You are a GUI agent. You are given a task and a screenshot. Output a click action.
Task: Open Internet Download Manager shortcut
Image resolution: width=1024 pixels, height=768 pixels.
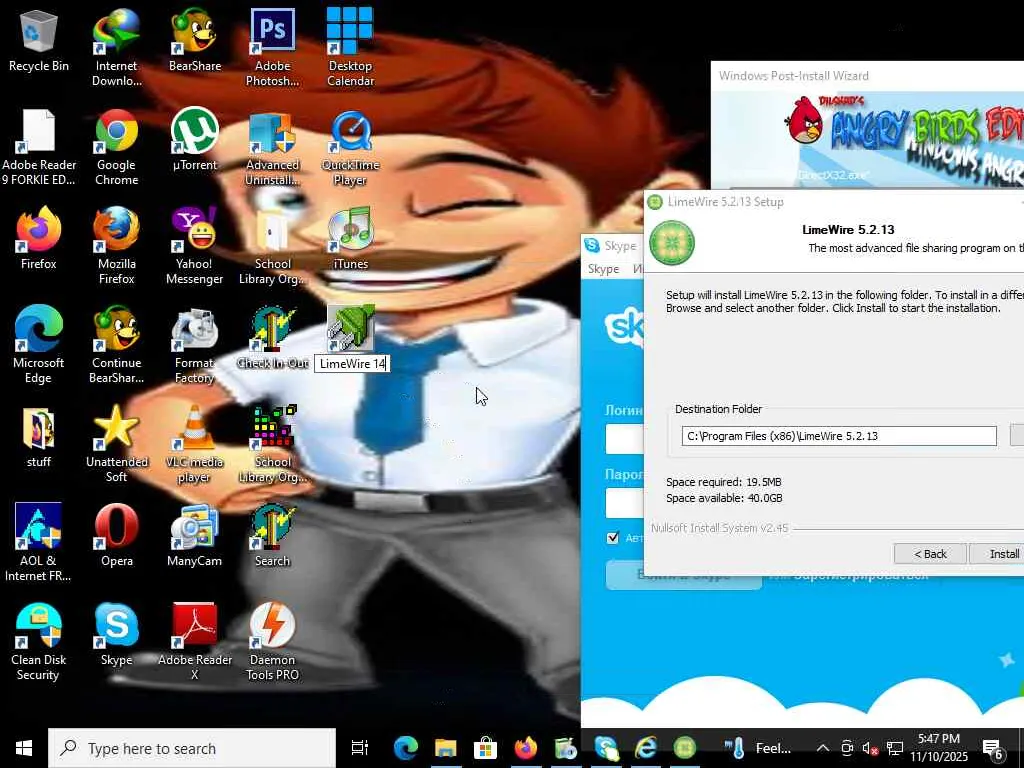point(116,48)
